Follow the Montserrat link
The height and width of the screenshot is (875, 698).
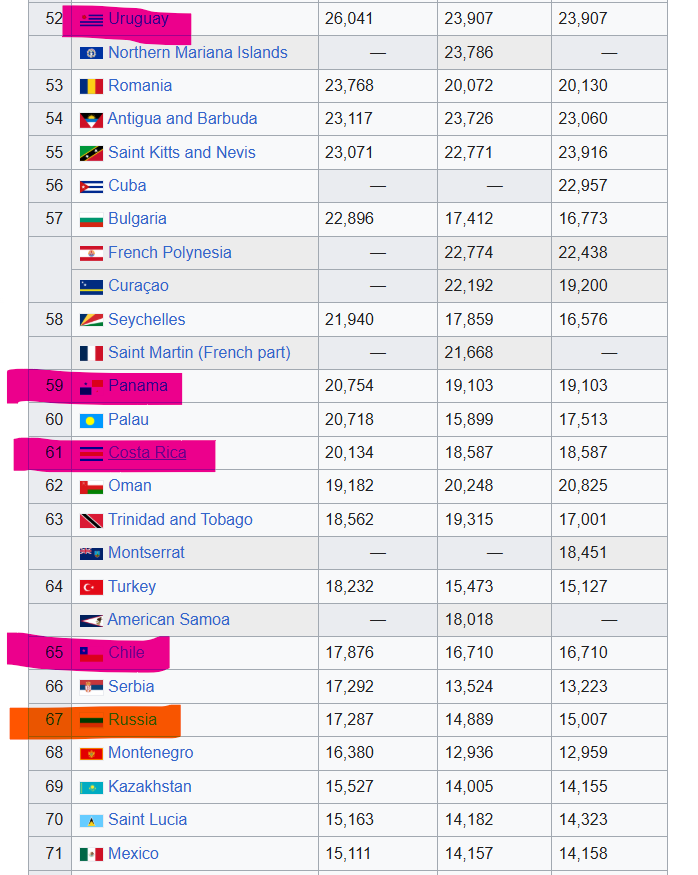pyautogui.click(x=146, y=552)
